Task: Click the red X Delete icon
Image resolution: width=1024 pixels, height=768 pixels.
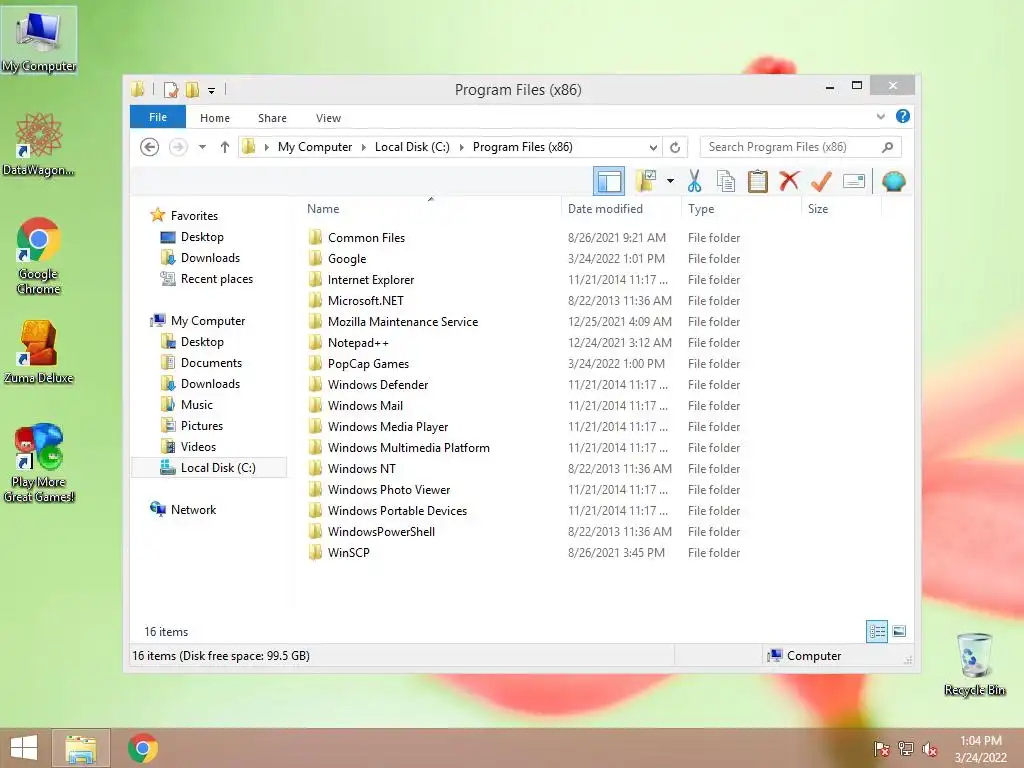Action: 789,180
